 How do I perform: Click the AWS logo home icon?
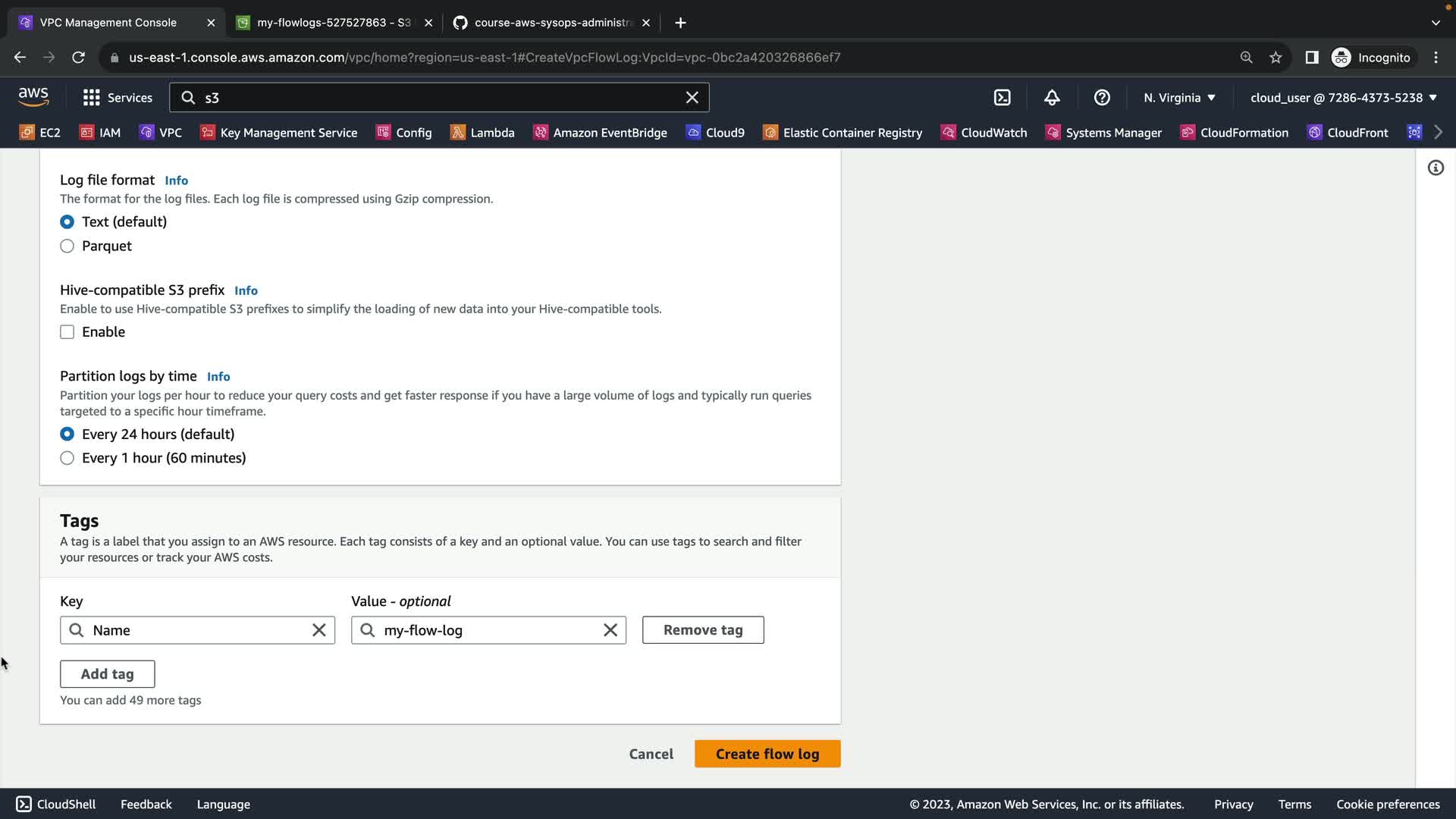click(33, 97)
